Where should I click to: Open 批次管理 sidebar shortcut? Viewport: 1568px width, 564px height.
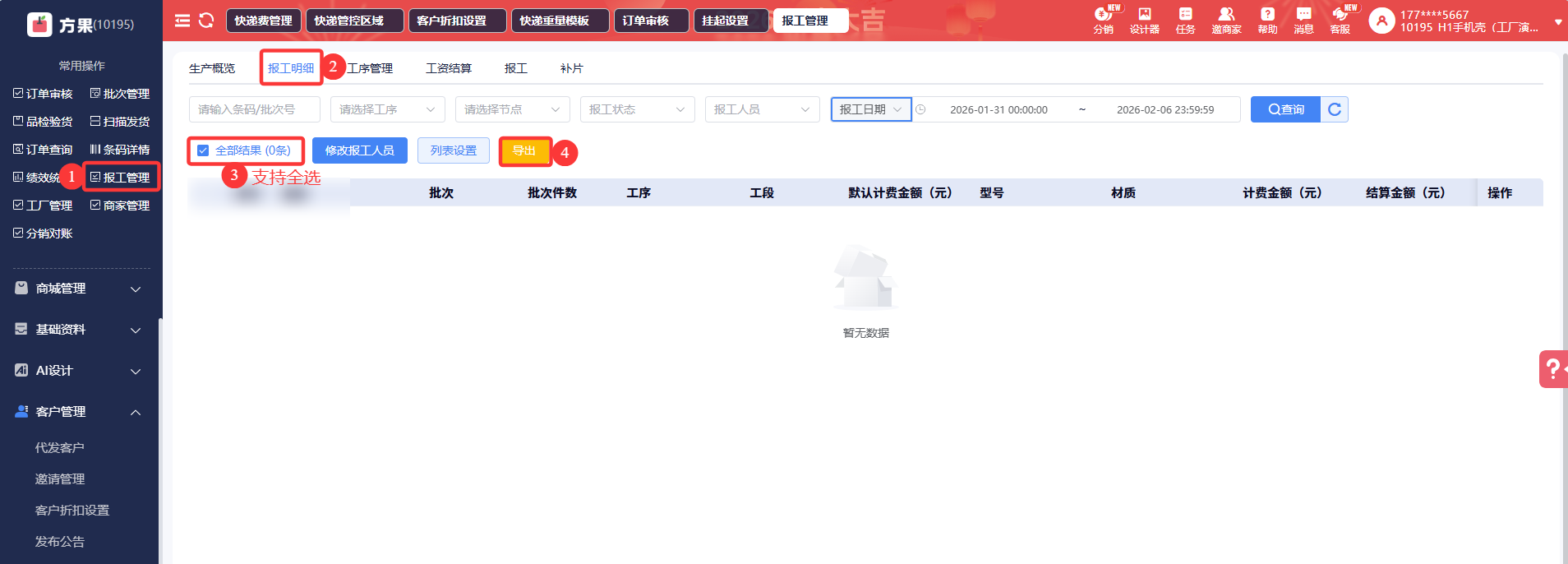pos(120,94)
